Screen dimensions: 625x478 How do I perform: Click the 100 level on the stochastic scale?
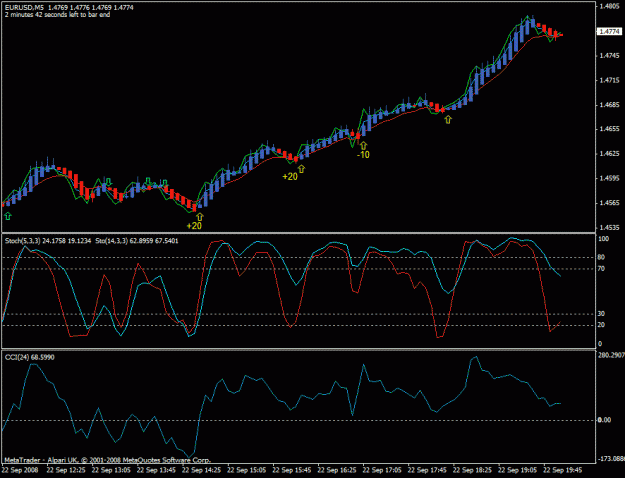pos(603,239)
